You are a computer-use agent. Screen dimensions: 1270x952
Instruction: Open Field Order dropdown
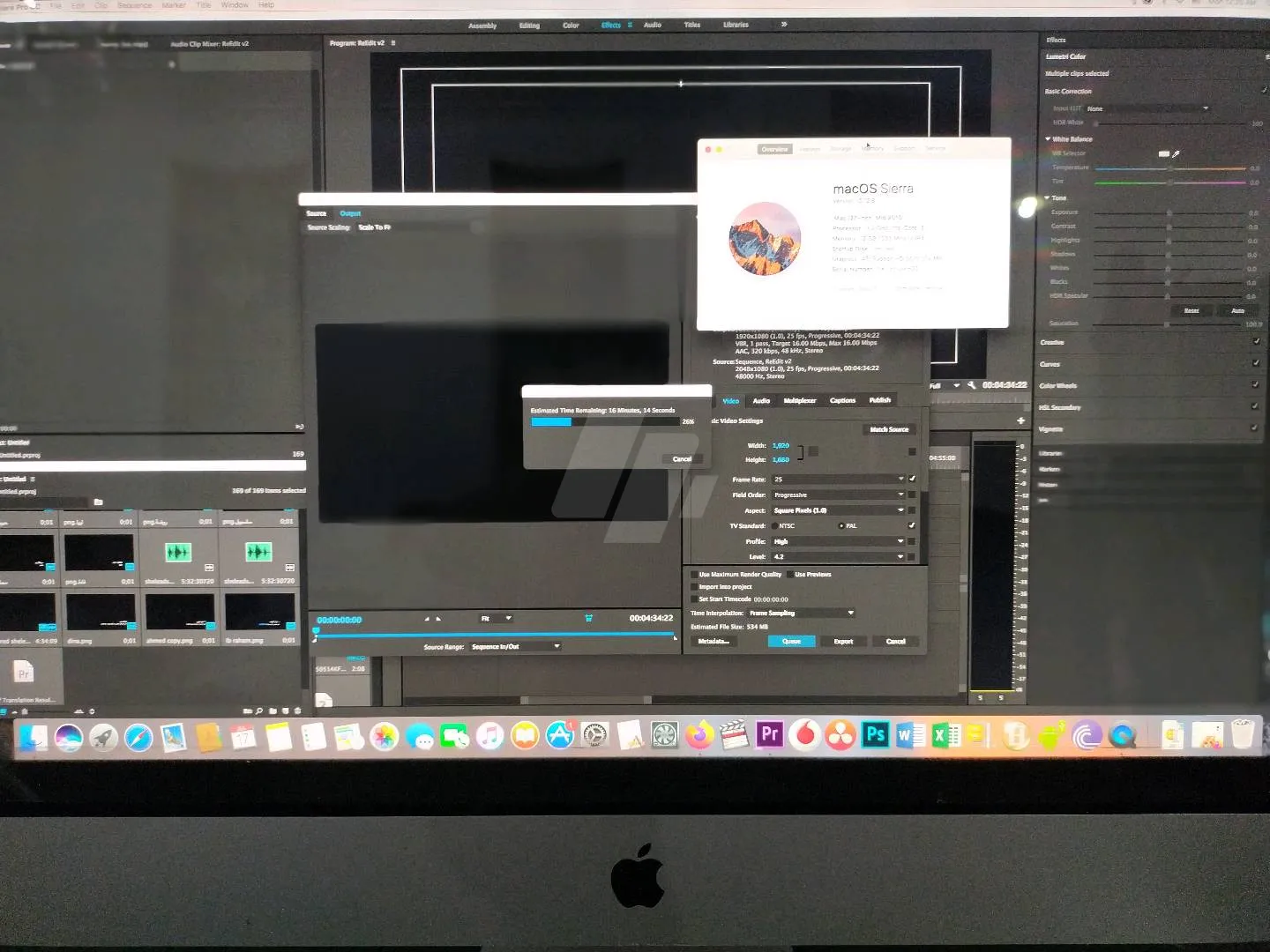[839, 495]
